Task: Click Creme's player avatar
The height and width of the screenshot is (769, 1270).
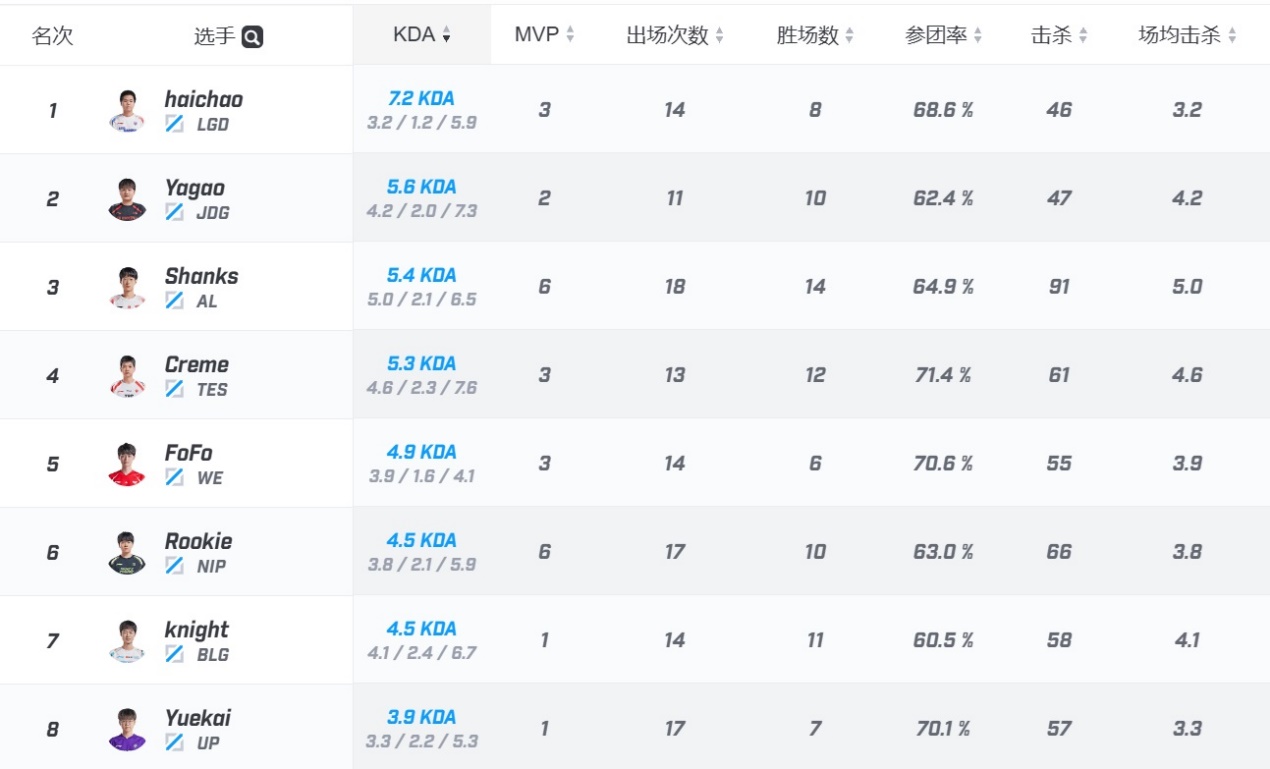Action: (x=127, y=376)
